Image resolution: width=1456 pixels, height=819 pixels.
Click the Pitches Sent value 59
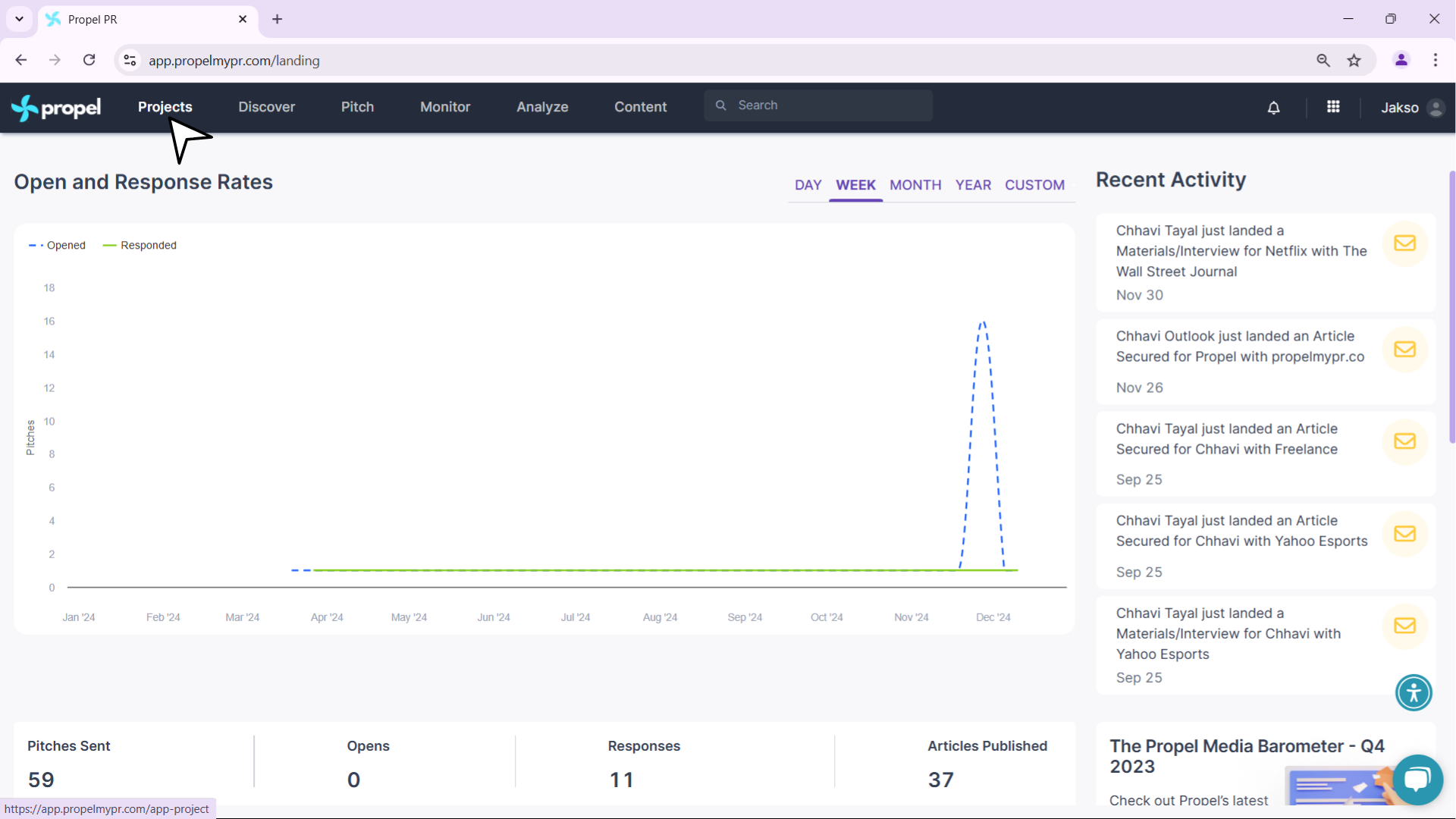point(41,780)
